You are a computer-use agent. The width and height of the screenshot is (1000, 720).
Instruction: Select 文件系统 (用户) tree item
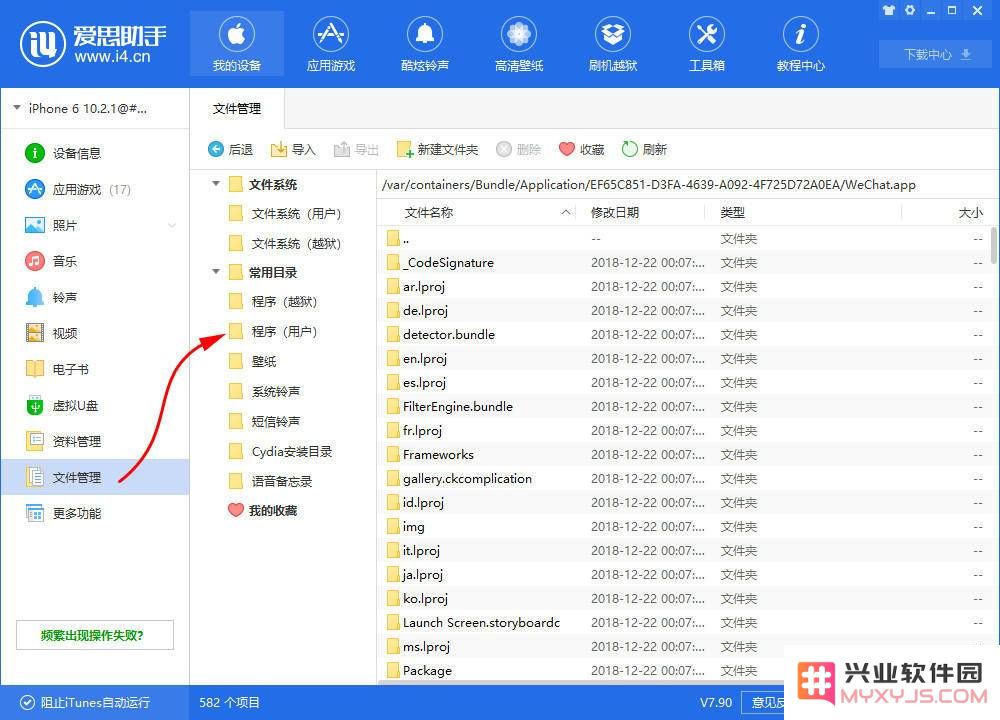tap(285, 214)
